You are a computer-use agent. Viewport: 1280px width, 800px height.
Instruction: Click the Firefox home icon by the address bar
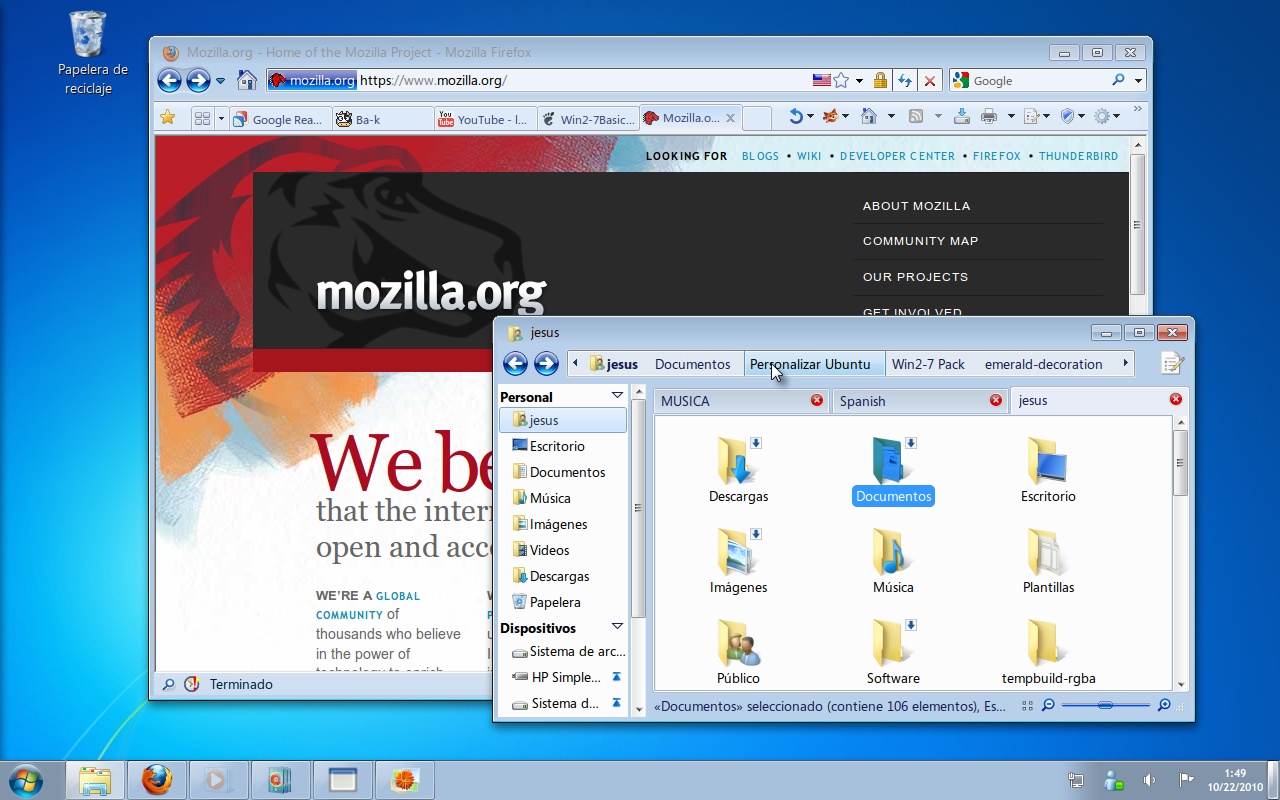pos(247,80)
